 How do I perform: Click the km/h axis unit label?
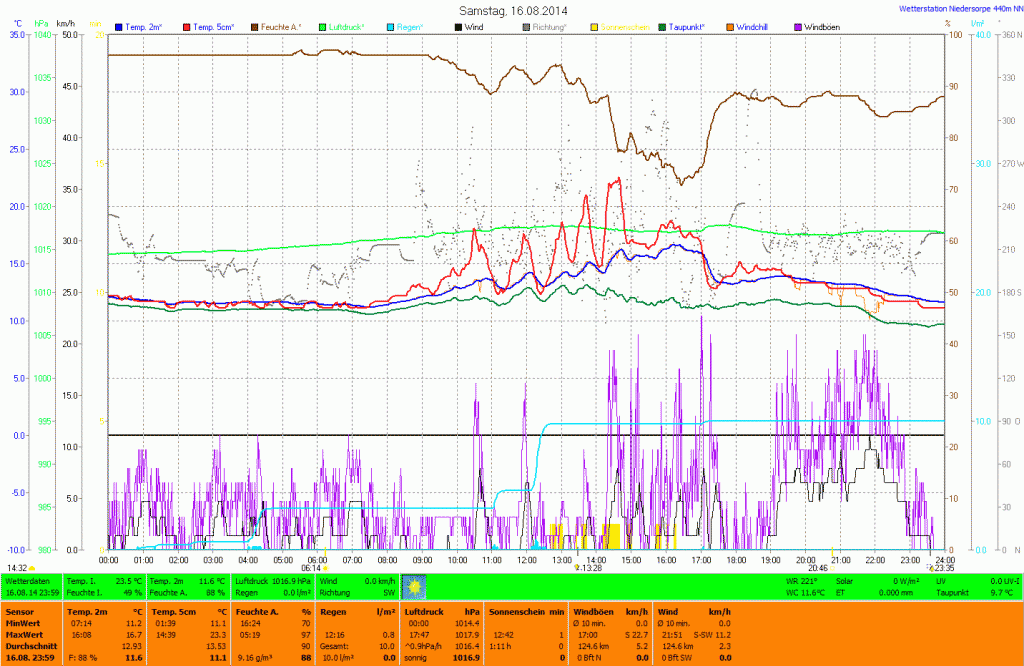[65, 22]
